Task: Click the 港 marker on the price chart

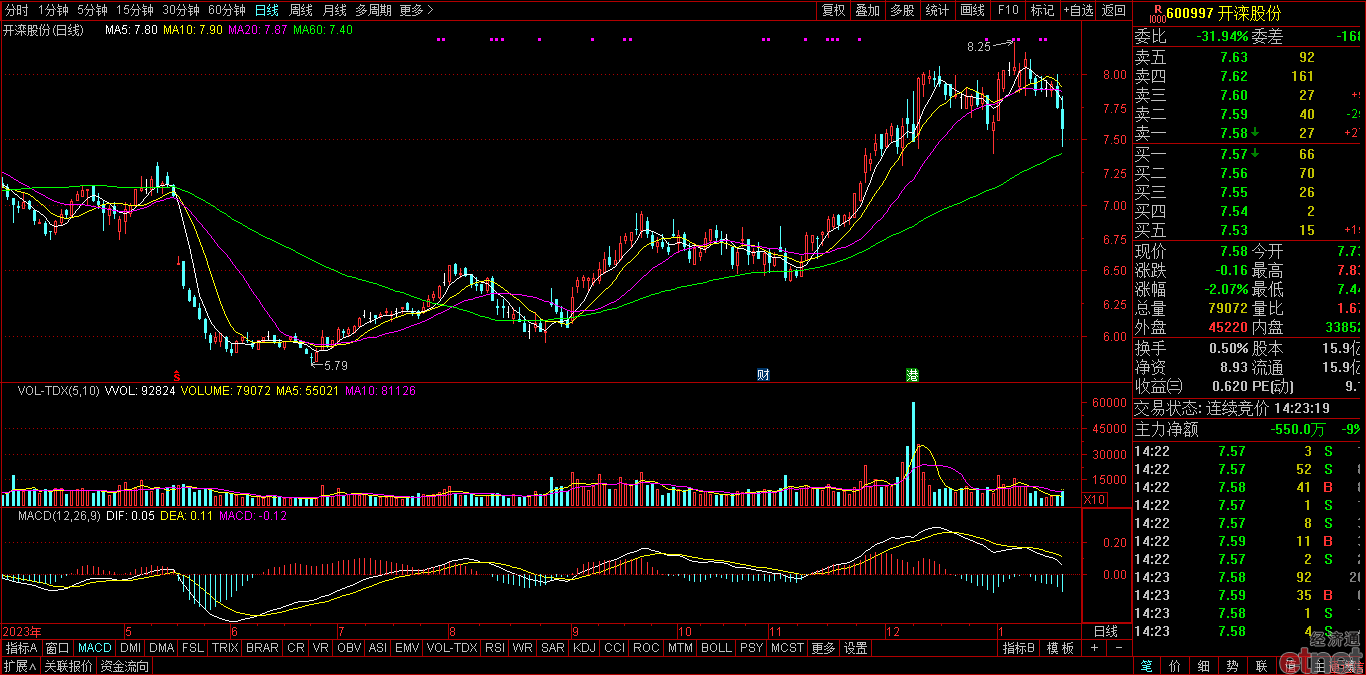Action: coord(912,375)
